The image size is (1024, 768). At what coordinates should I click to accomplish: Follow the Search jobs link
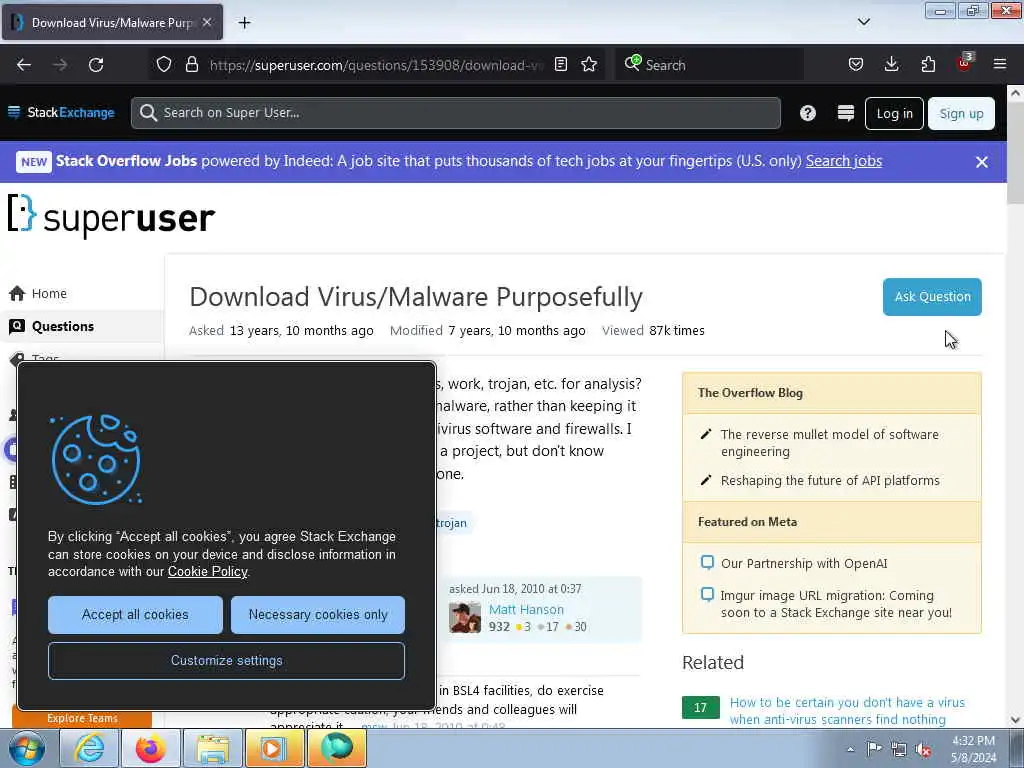pyautogui.click(x=844, y=161)
